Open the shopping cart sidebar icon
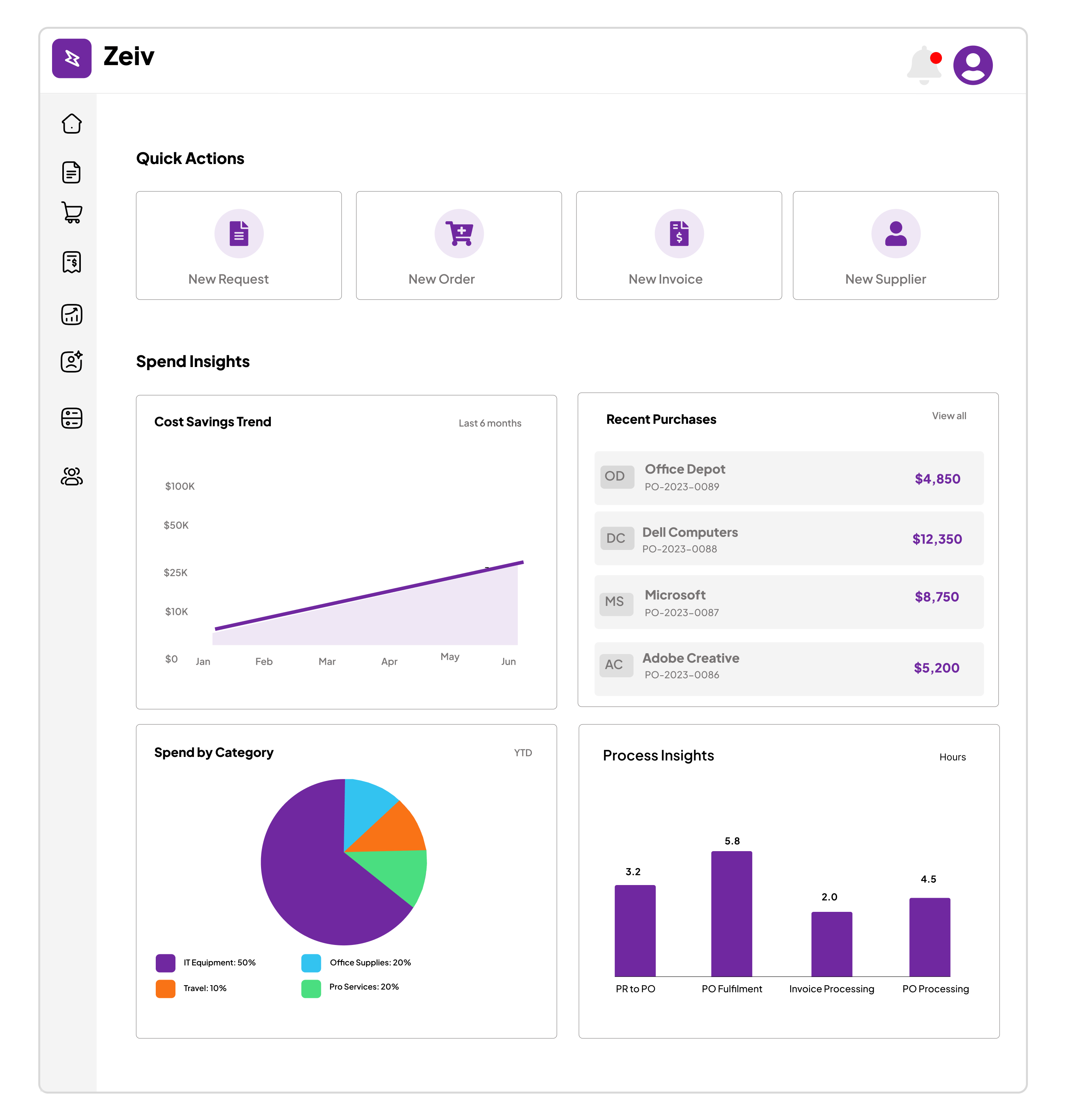The image size is (1078, 1120). point(71,212)
